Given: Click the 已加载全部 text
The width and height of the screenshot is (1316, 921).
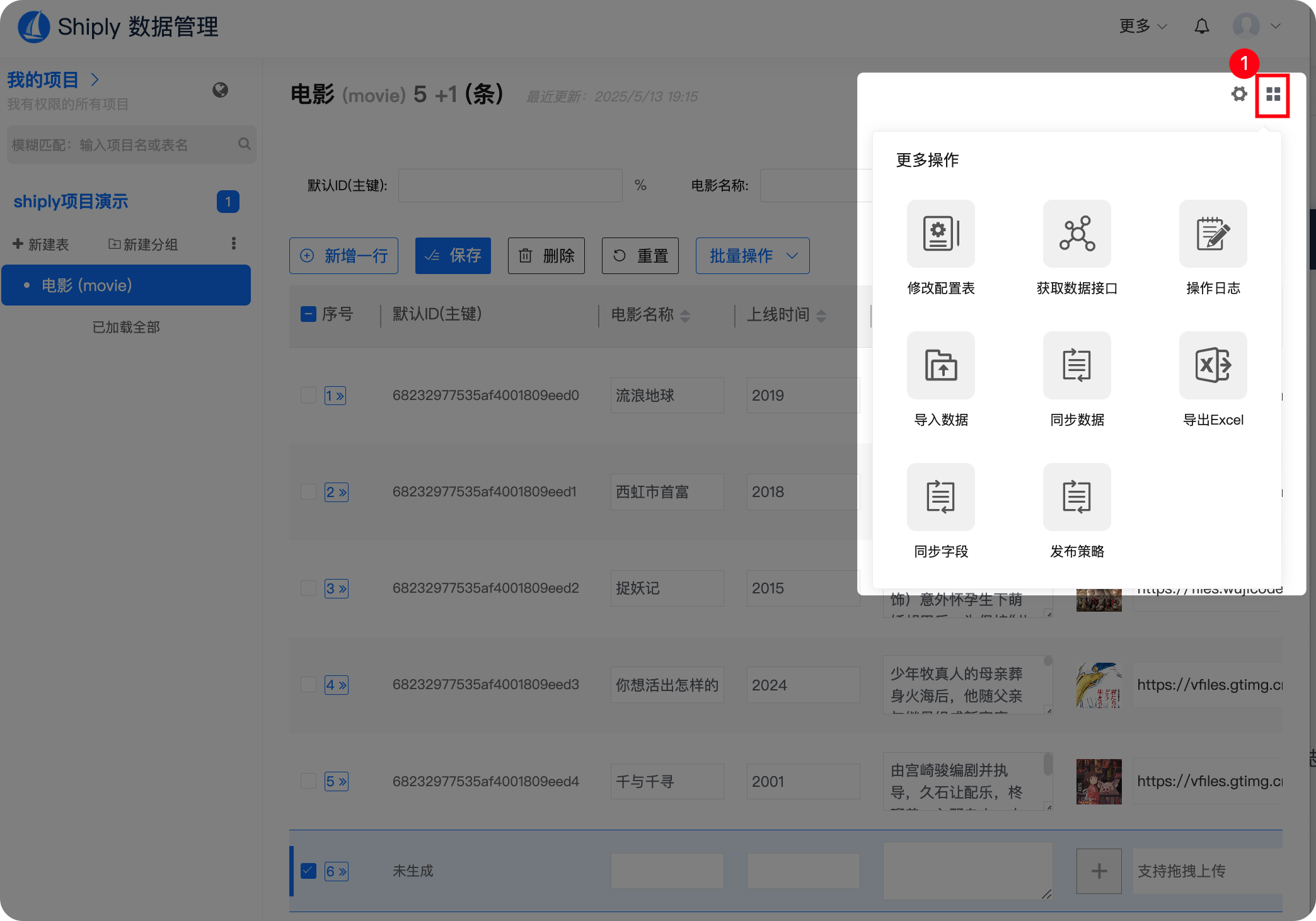Looking at the screenshot, I should [126, 328].
